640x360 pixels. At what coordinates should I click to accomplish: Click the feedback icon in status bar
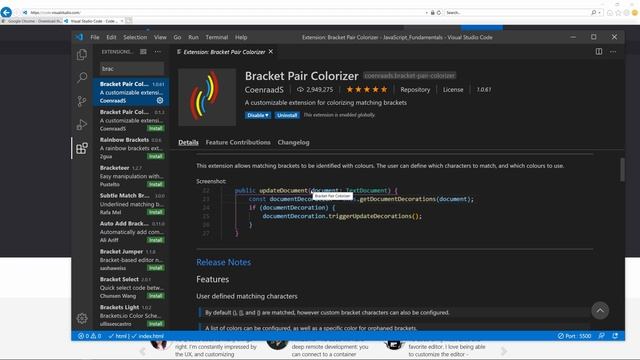point(602,336)
